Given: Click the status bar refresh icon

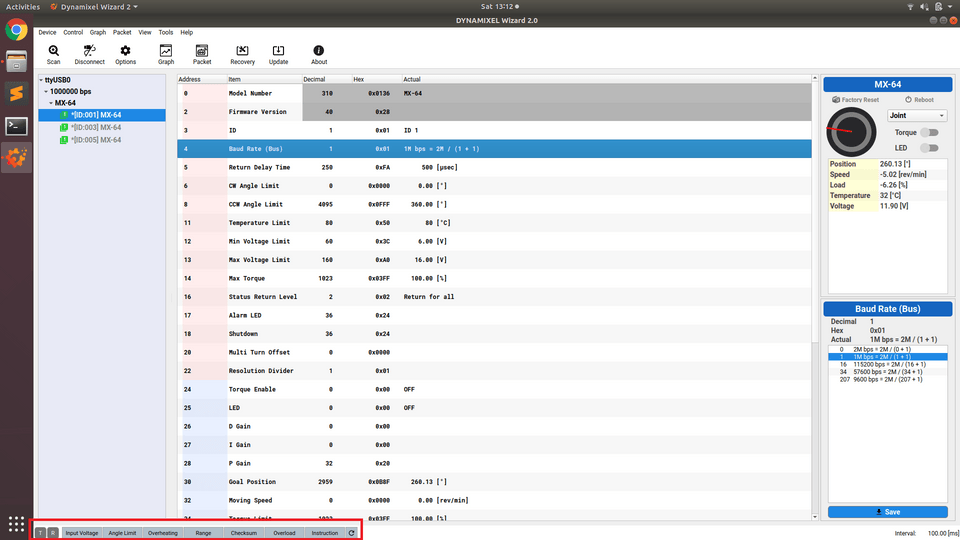Looking at the screenshot, I should [352, 533].
